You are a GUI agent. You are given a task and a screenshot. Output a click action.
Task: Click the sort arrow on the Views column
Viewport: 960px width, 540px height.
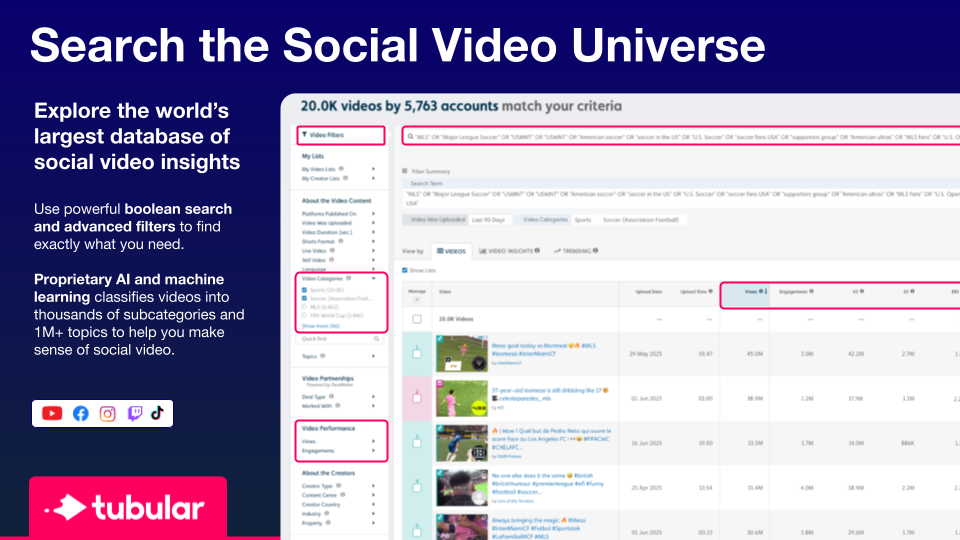(766, 291)
